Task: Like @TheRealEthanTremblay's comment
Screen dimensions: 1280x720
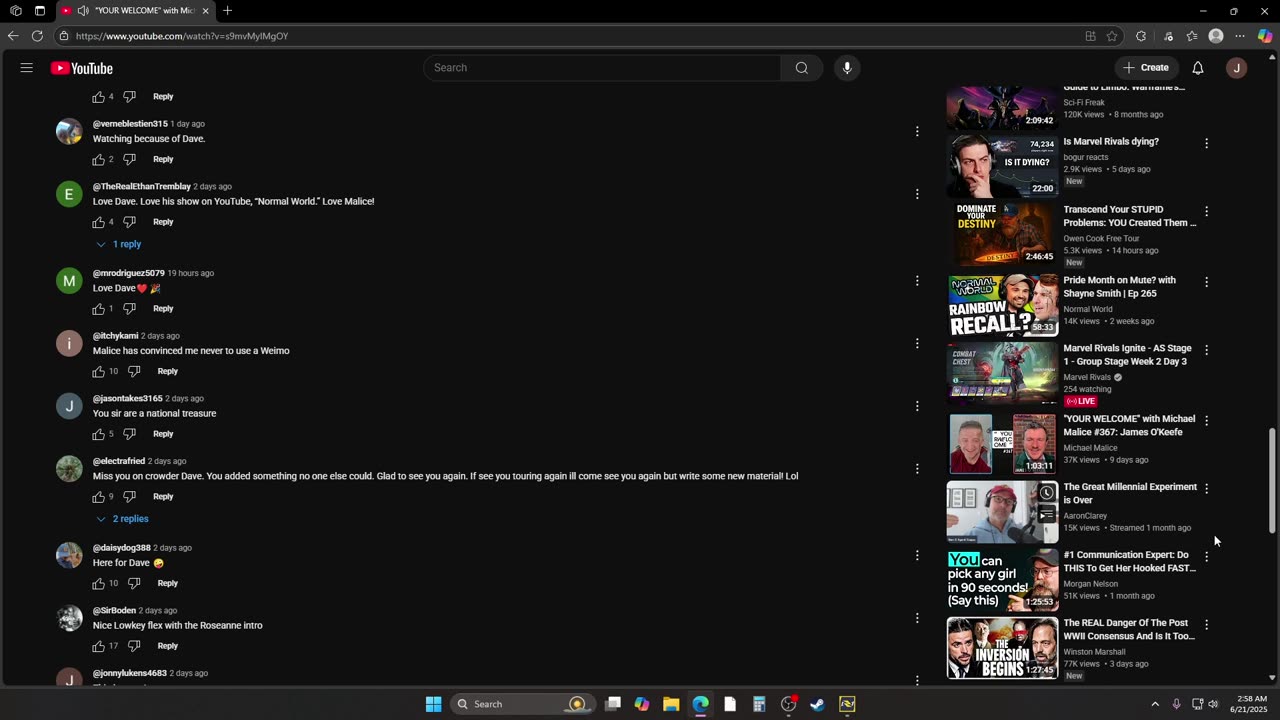Action: point(99,222)
